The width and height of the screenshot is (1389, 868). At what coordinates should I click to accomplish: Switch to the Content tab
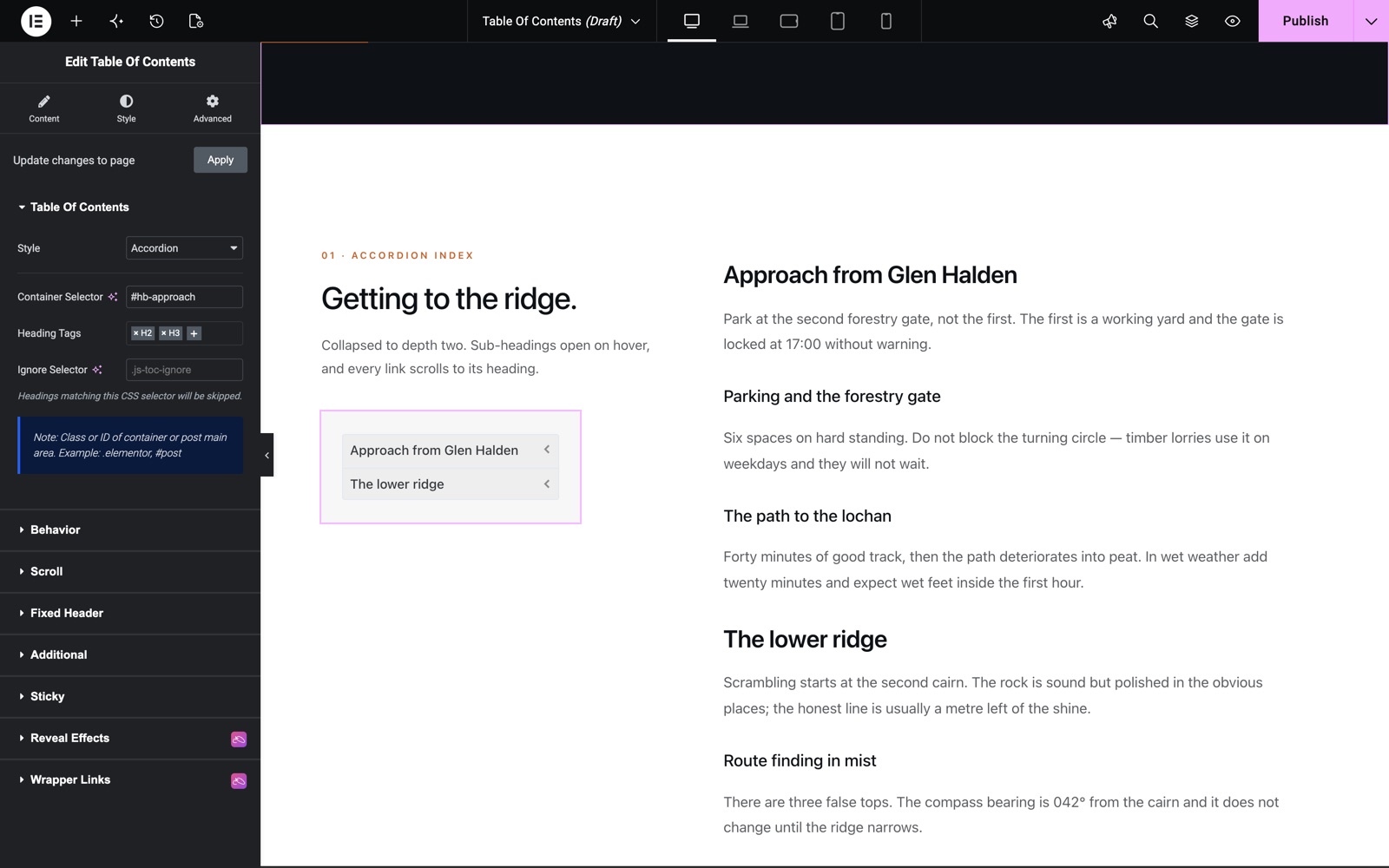click(44, 108)
